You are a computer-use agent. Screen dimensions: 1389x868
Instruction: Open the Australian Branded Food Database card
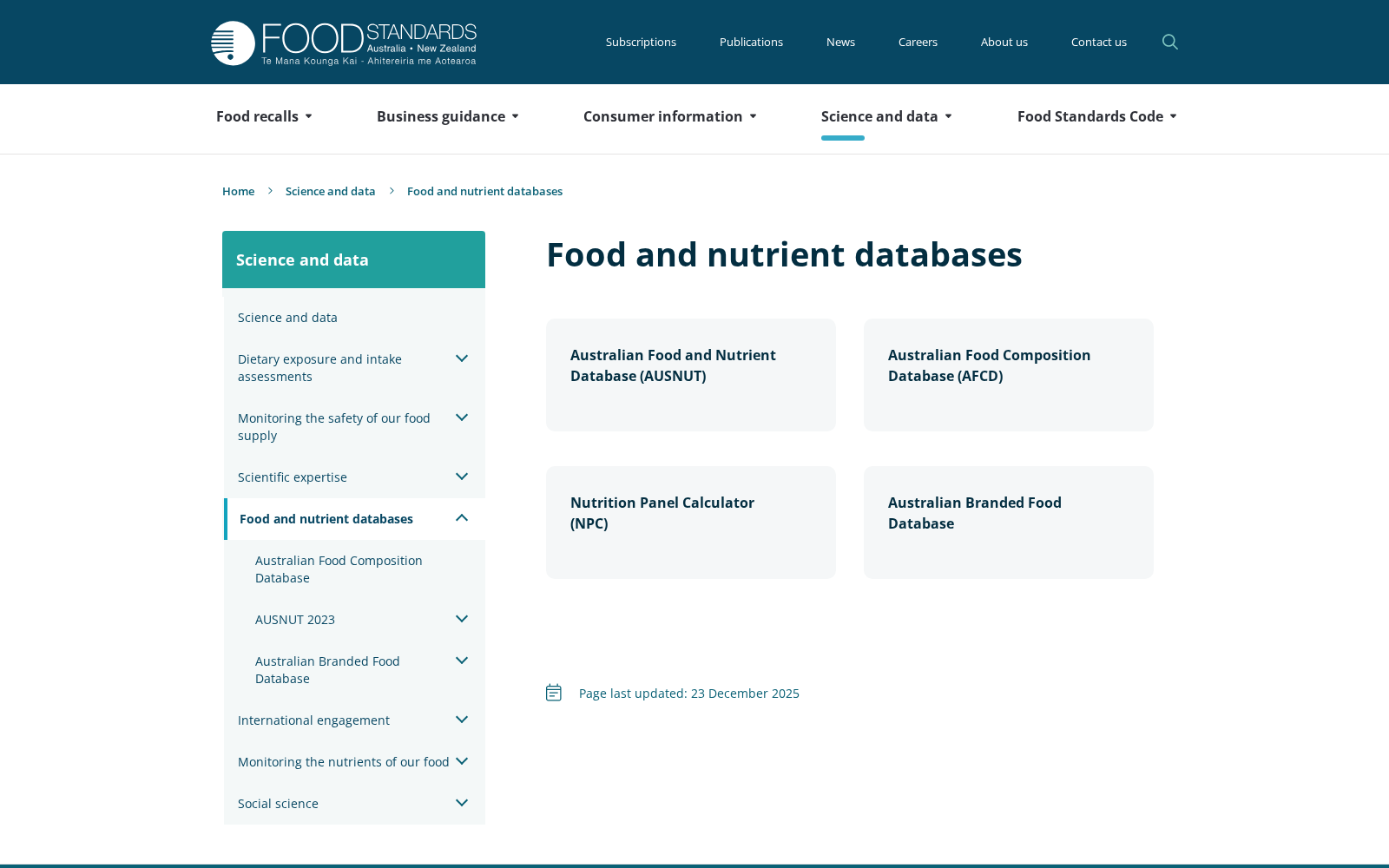[1009, 523]
